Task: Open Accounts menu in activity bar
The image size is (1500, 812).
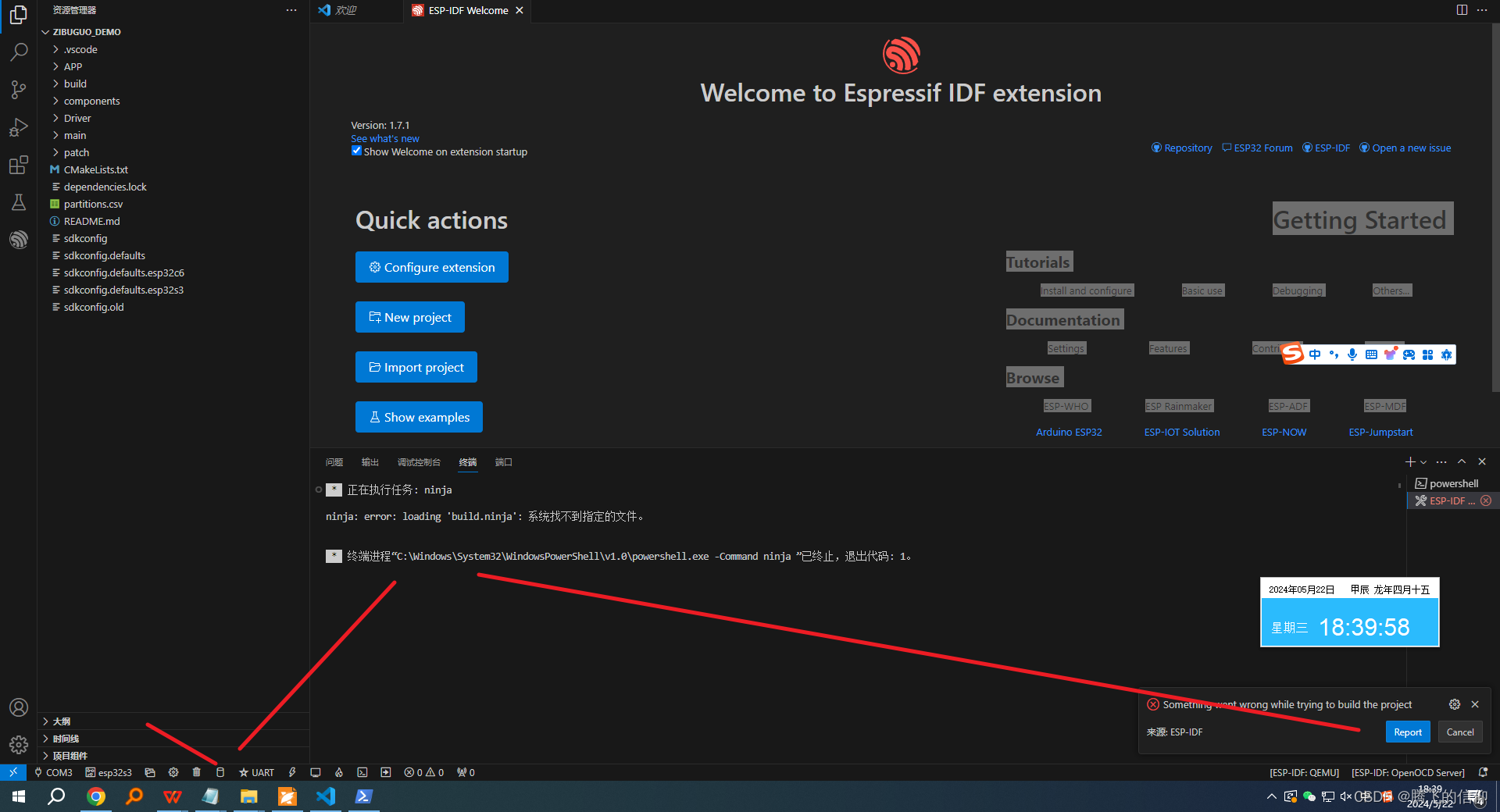Action: pos(19,707)
